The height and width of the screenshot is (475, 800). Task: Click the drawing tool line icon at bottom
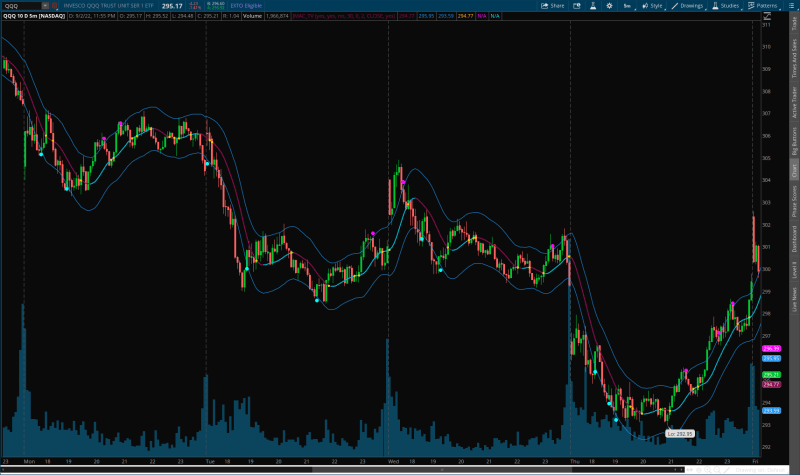point(728,469)
